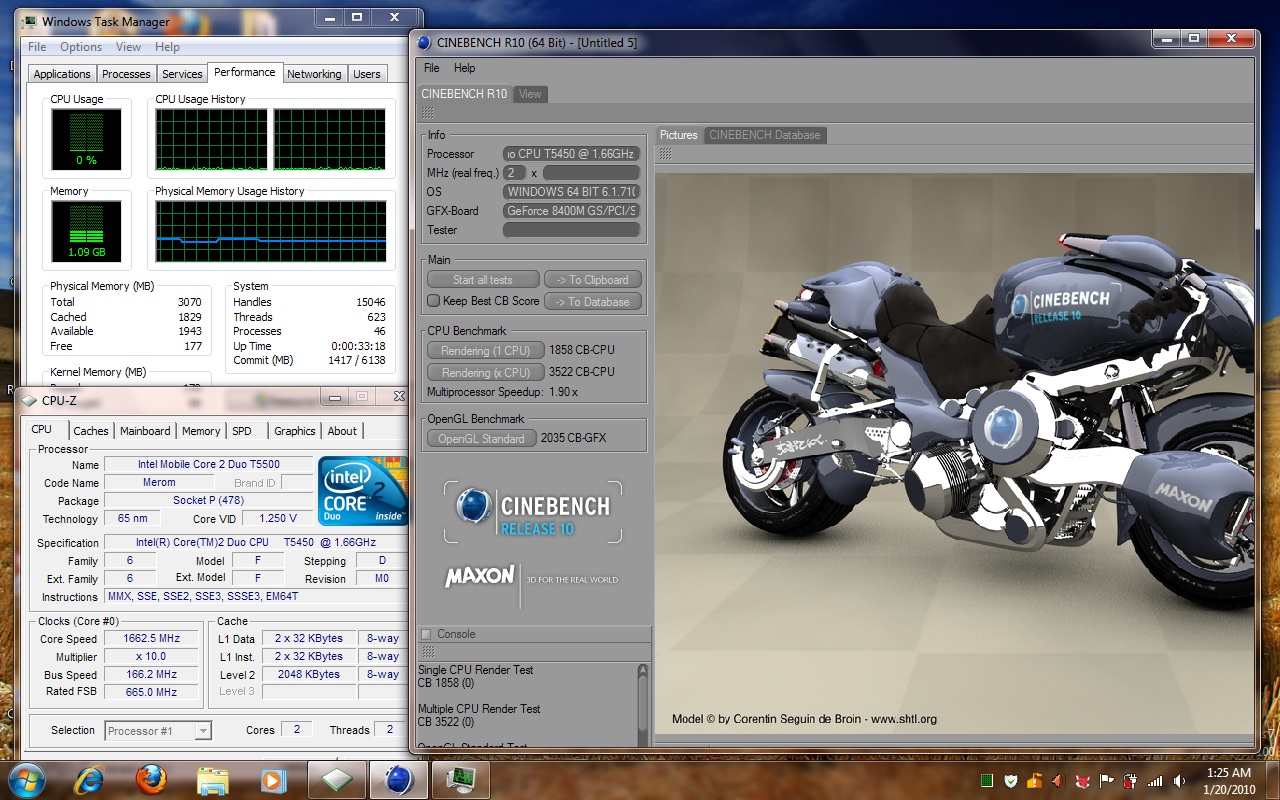
Task: Switch to CPU-Z via its taskbar button
Action: tap(336, 780)
